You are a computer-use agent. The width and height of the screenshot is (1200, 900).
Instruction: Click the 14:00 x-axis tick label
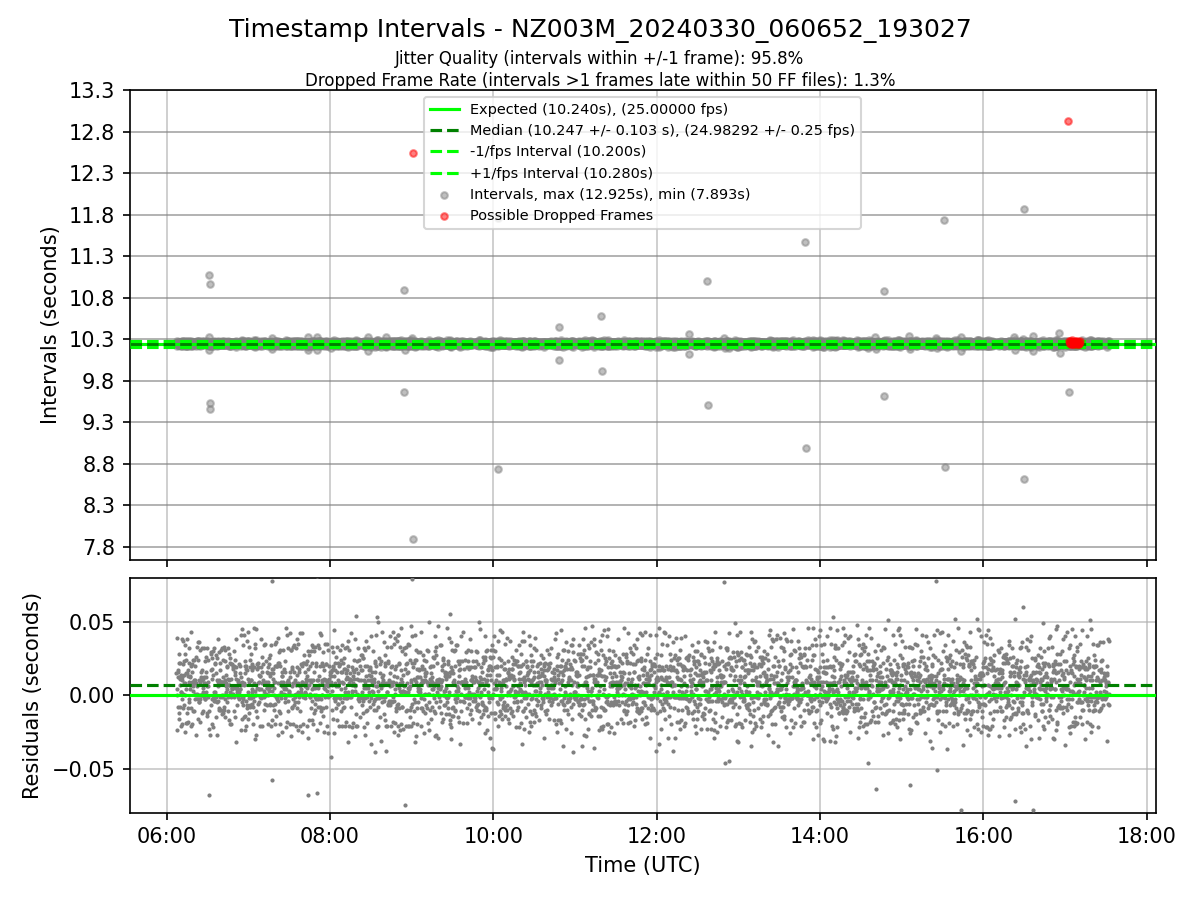pyautogui.click(x=820, y=834)
